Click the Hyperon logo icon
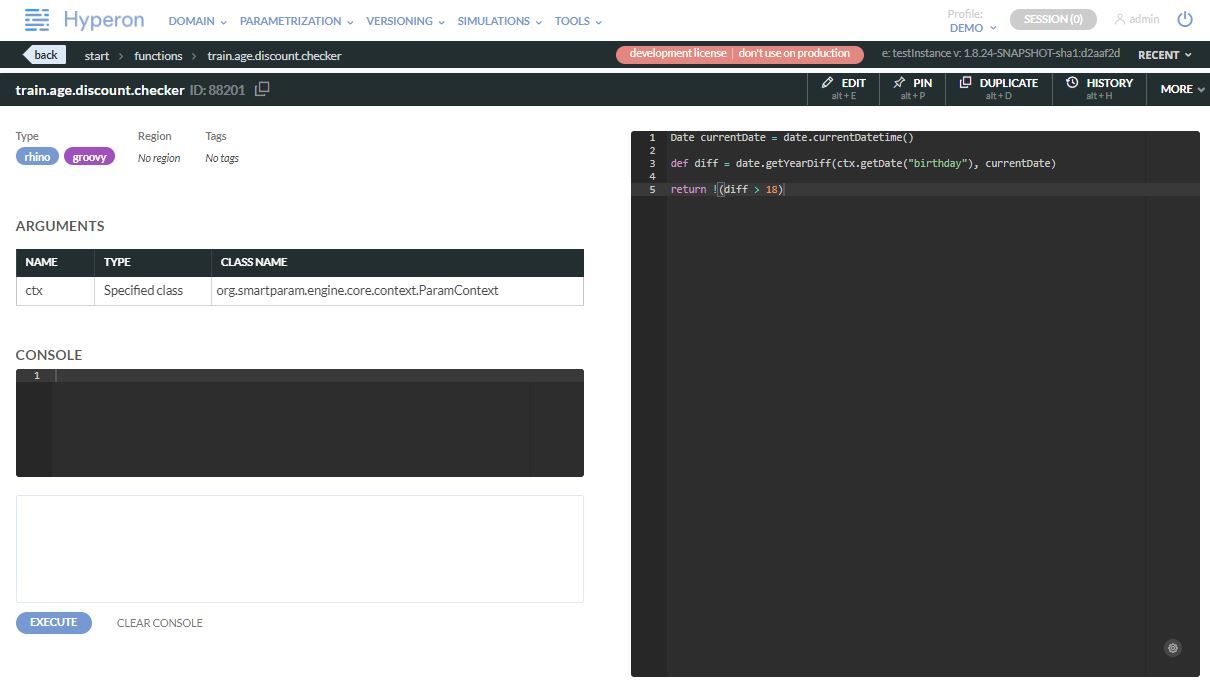1210x691 pixels. (37, 19)
